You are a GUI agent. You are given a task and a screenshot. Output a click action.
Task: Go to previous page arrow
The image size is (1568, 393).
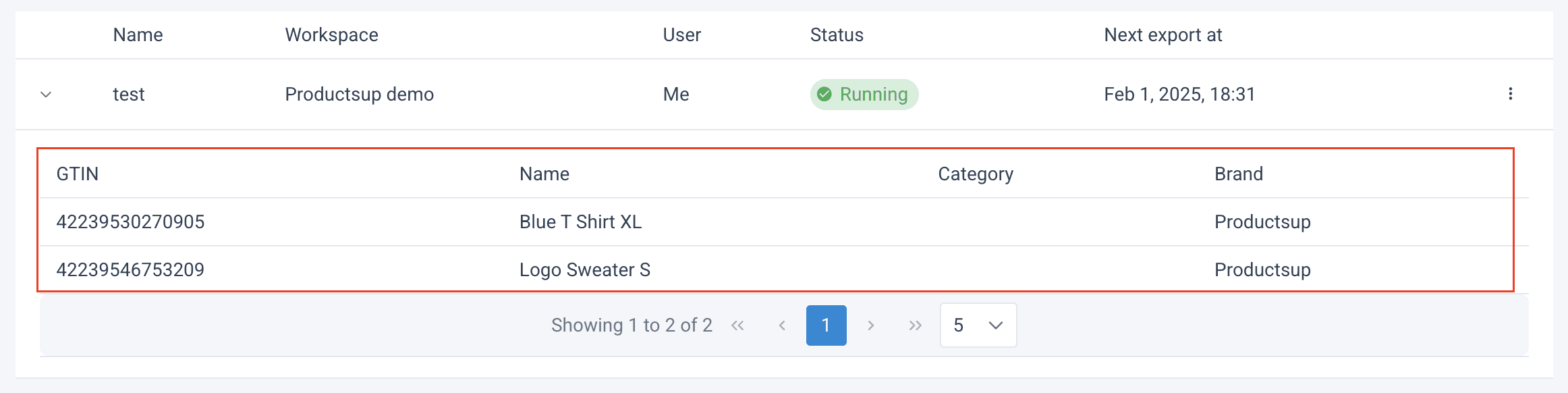782,325
